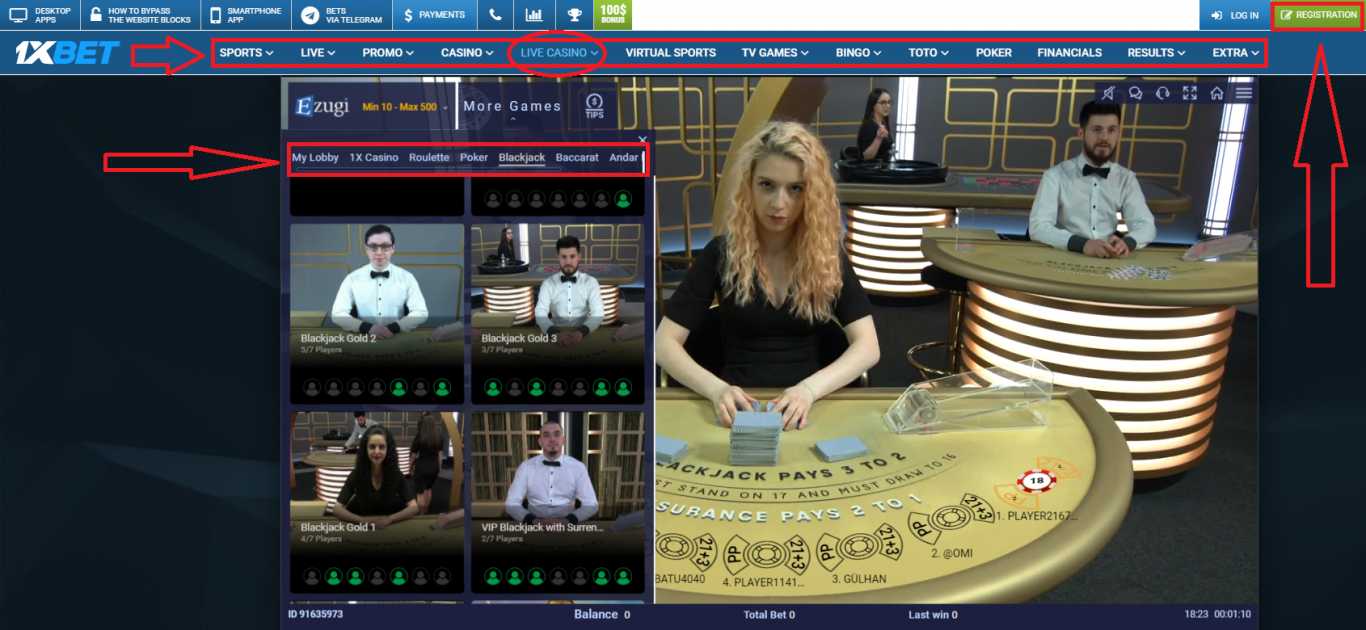Claim the 100$ bonus badge
Image resolution: width=1366 pixels, height=630 pixels.
click(612, 15)
